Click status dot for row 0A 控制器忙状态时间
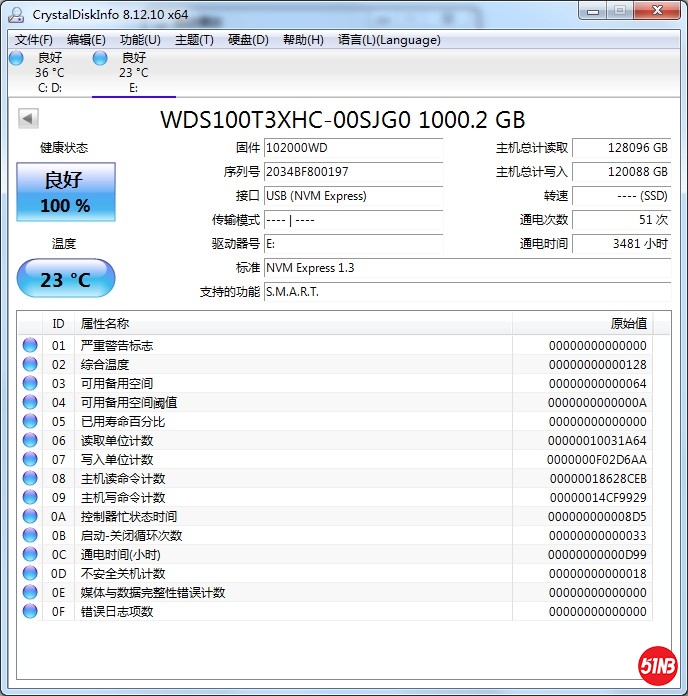 point(30,516)
